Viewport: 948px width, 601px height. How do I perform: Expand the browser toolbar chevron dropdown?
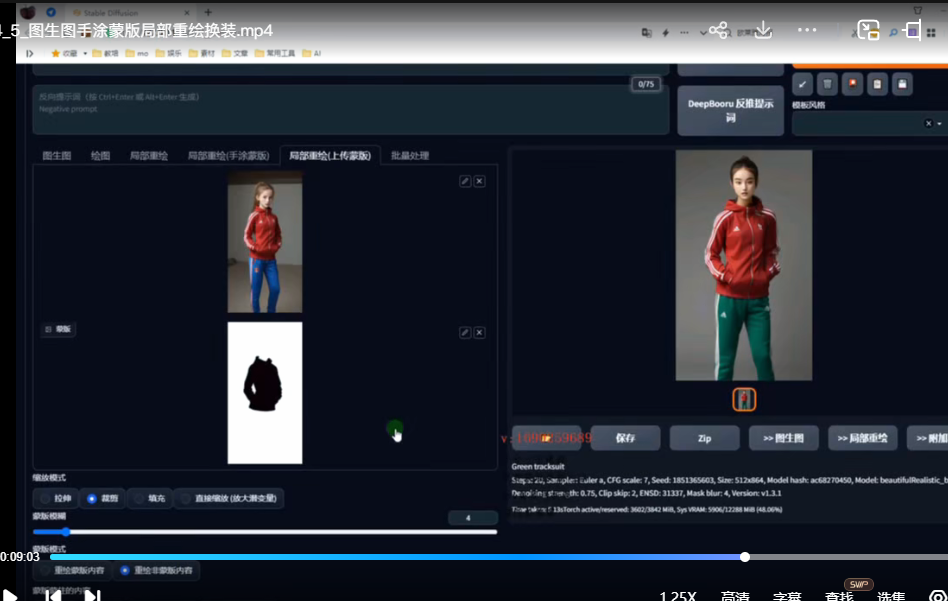pos(703,33)
